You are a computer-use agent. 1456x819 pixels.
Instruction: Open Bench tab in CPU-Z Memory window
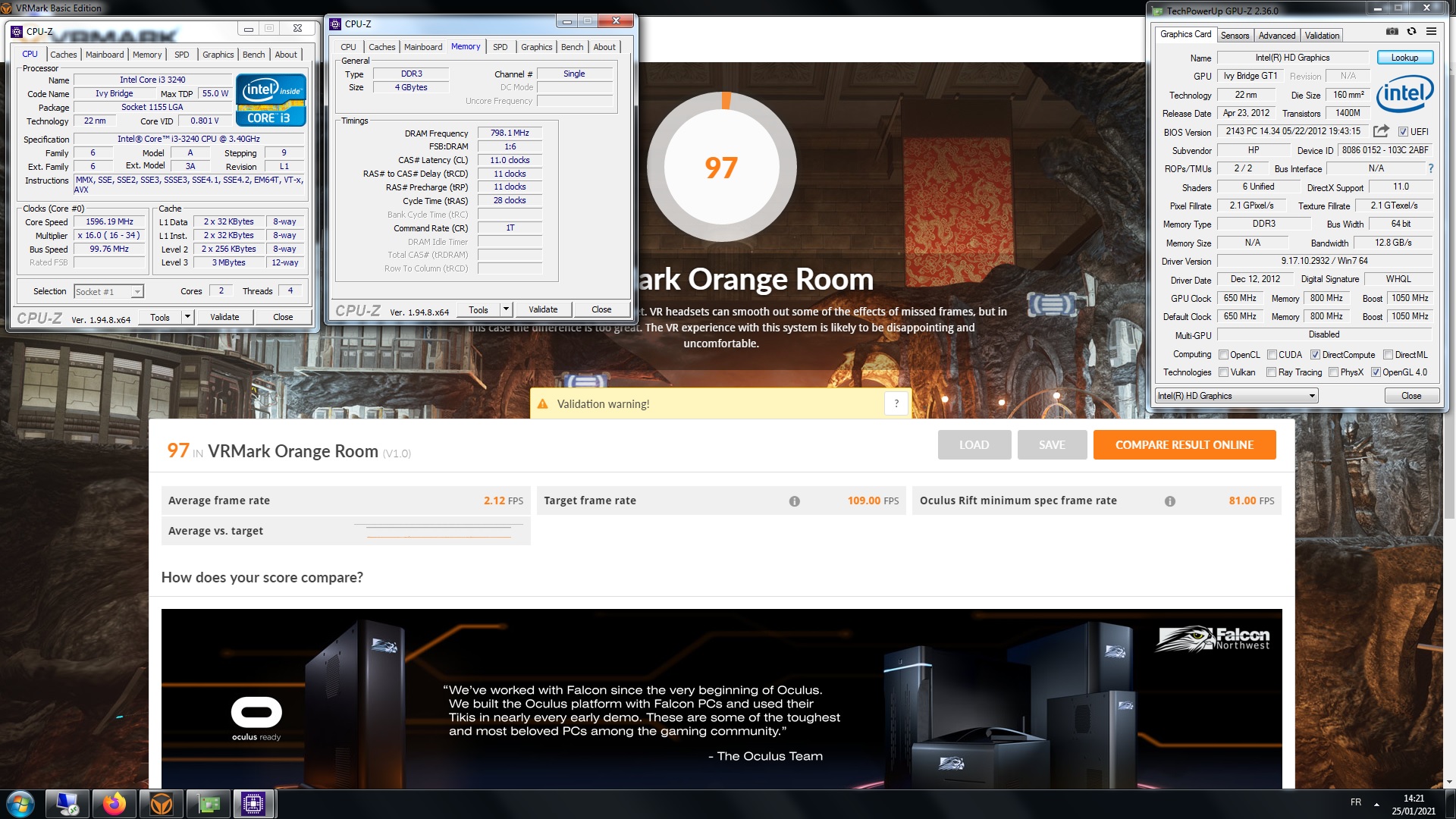pyautogui.click(x=572, y=47)
